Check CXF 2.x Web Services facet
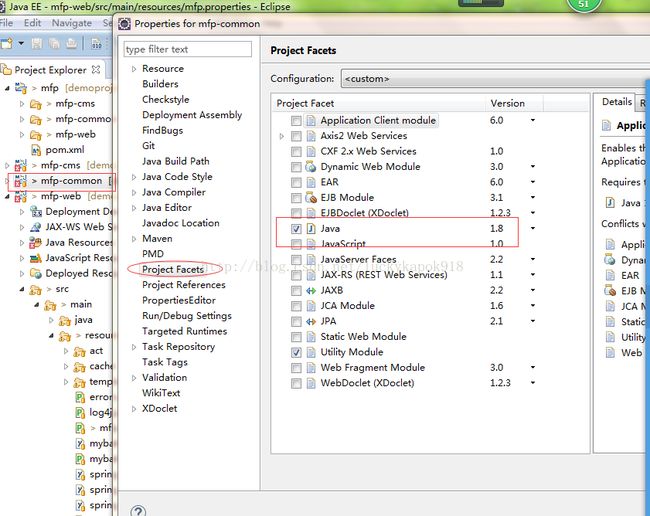Screen dimensions: 650x516 (296, 151)
